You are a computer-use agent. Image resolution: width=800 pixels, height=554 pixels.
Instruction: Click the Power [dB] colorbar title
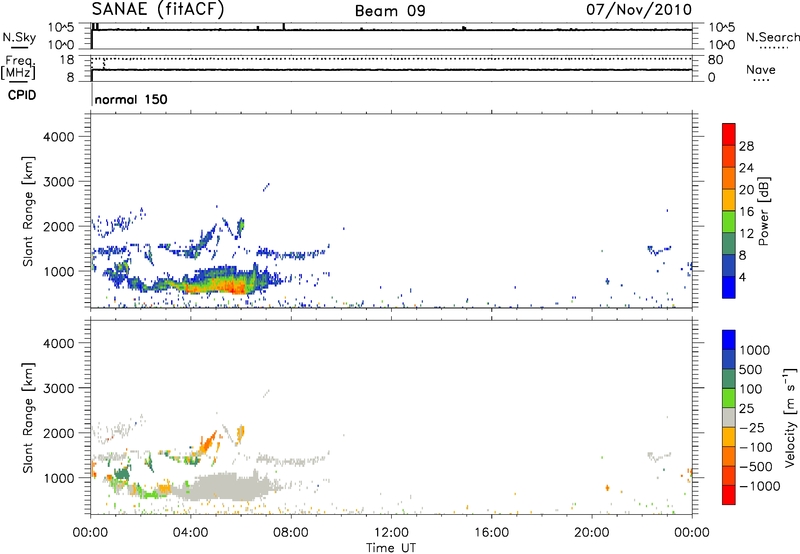point(764,211)
